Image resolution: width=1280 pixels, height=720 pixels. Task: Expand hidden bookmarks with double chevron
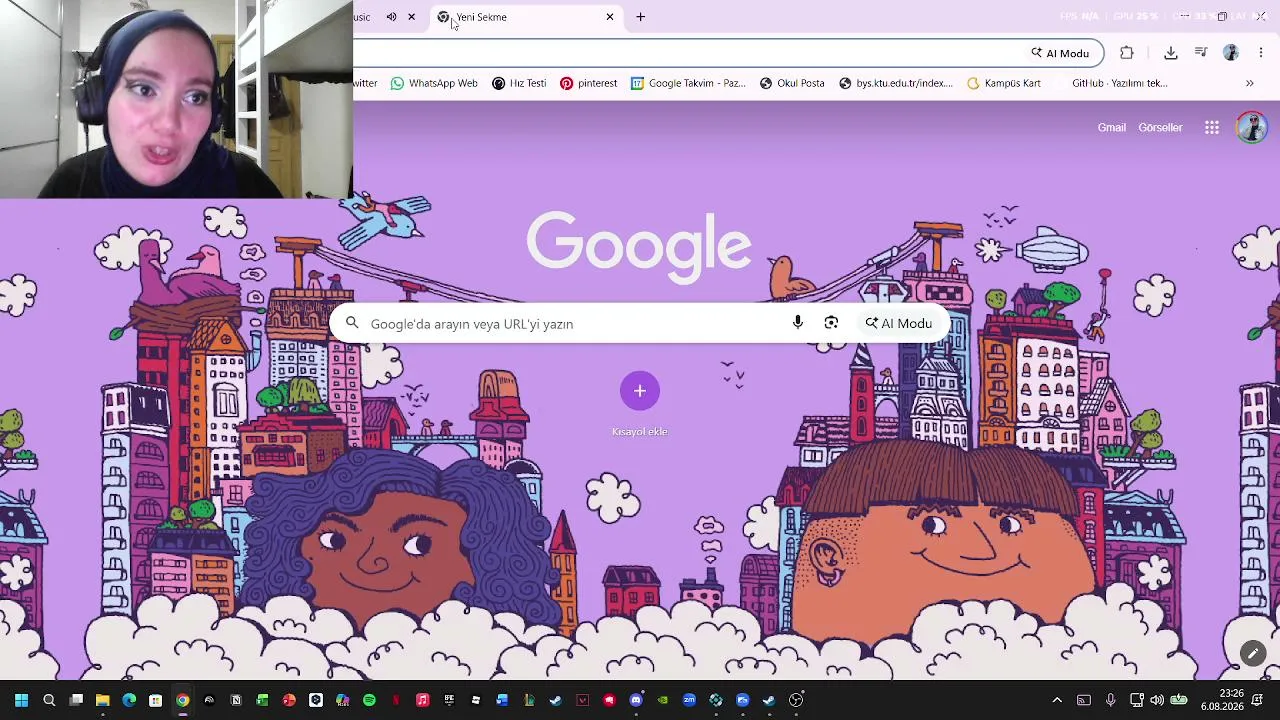(1250, 83)
